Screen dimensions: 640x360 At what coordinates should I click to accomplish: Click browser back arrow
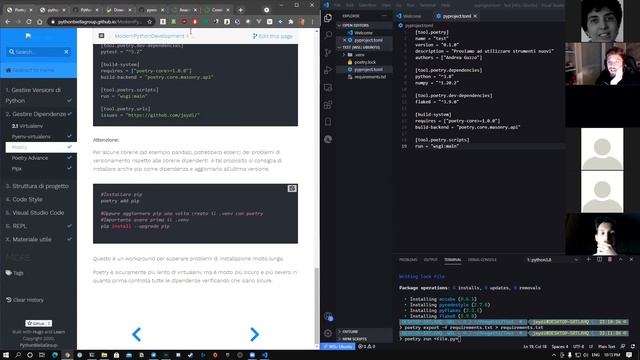click(x=8, y=22)
